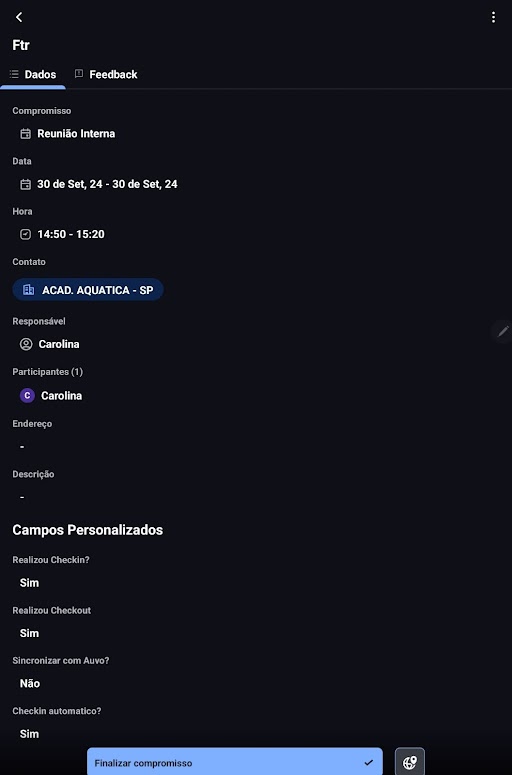Click the person icon beside Responsável Carolina
The width and height of the screenshot is (512, 775).
[x=26, y=344]
